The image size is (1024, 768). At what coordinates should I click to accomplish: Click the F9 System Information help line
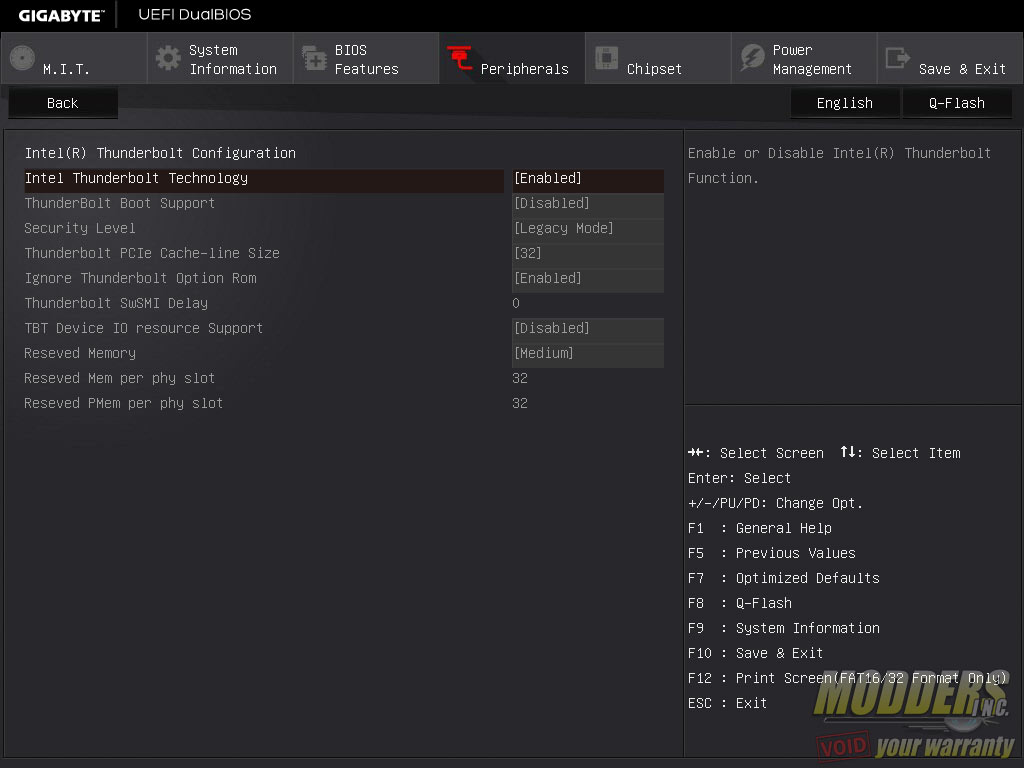pos(784,628)
